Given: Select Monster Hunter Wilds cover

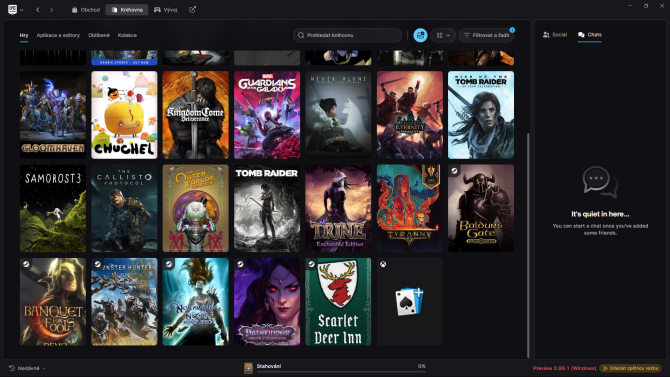Looking at the screenshot, I should 124,302.
